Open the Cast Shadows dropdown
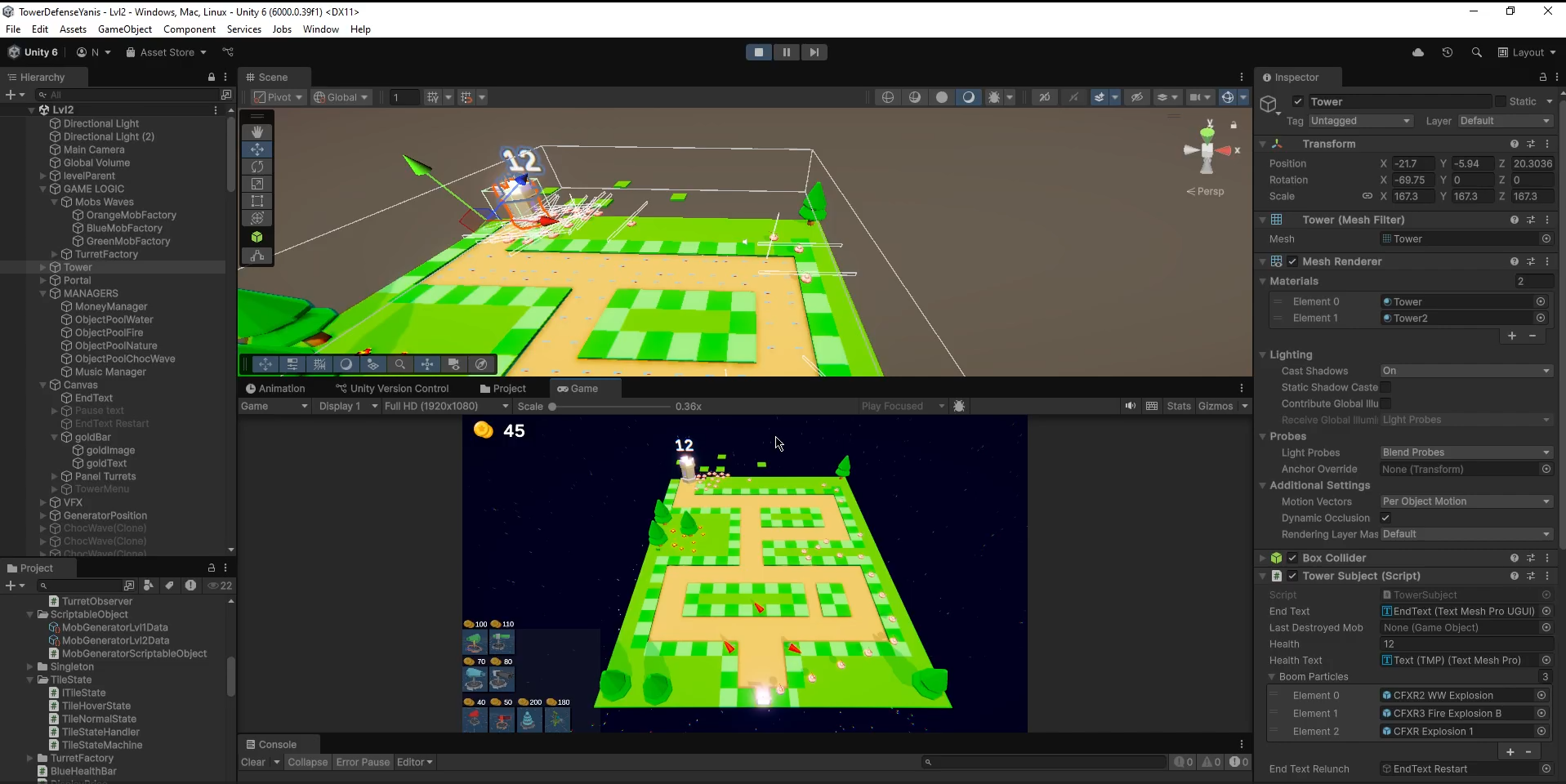The height and width of the screenshot is (784, 1566). [x=1466, y=371]
